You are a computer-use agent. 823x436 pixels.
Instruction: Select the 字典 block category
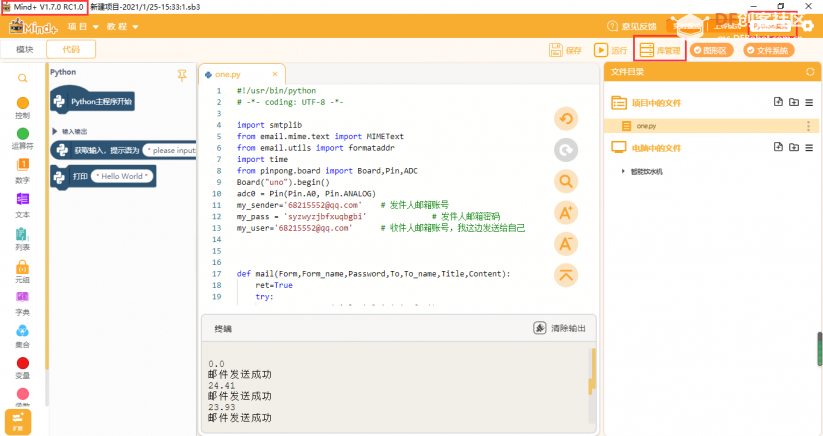(23, 304)
